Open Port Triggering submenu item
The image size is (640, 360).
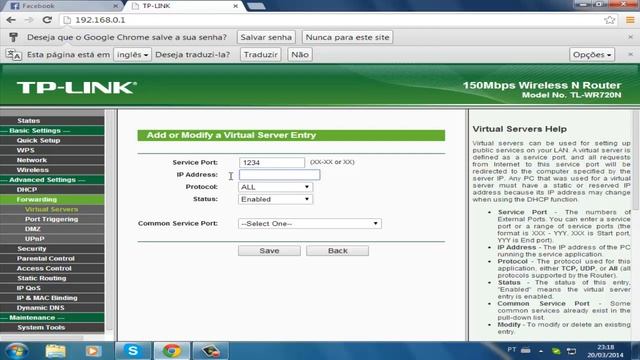tap(52, 219)
